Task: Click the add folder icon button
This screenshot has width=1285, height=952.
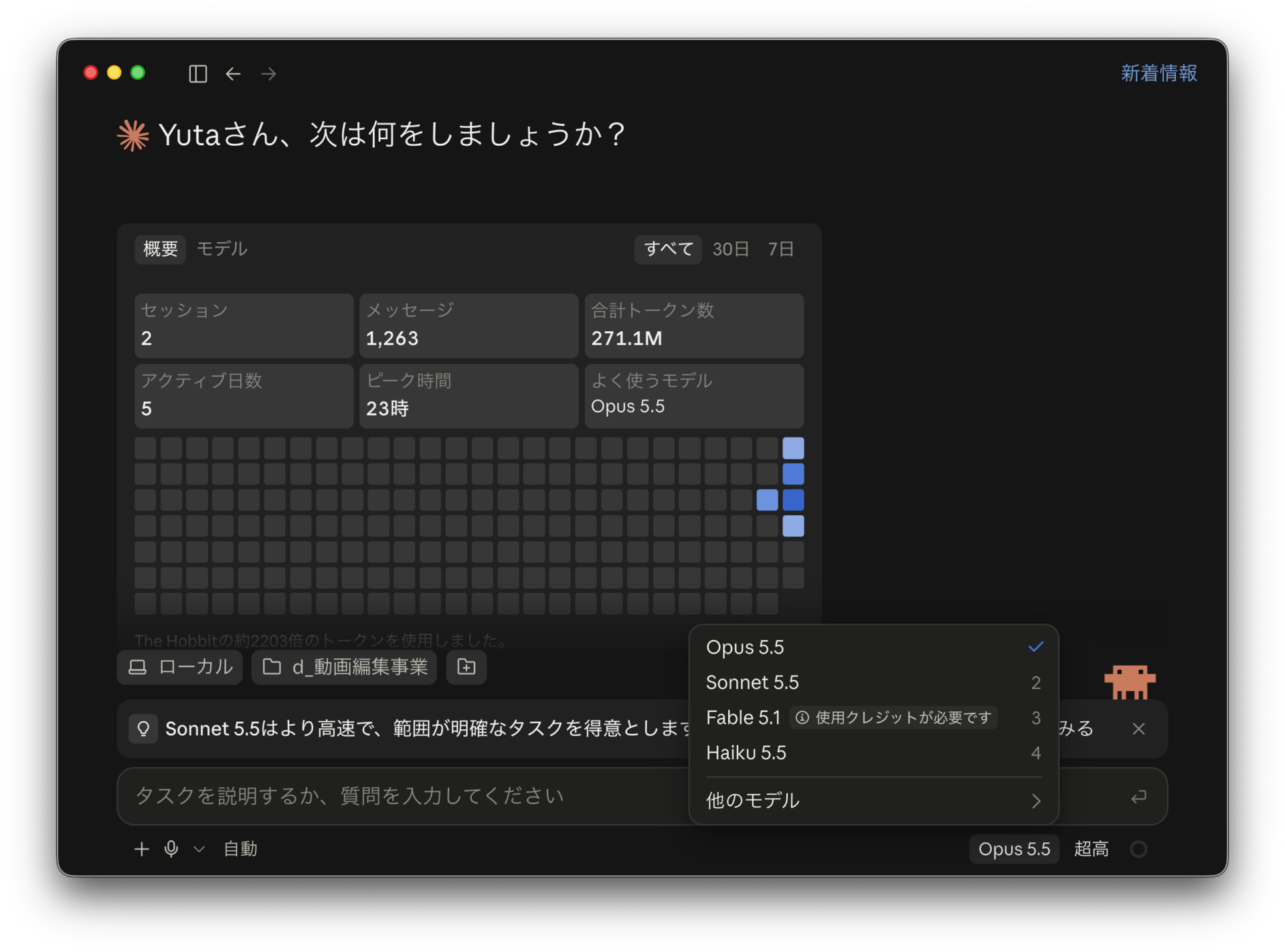Action: pyautogui.click(x=466, y=667)
